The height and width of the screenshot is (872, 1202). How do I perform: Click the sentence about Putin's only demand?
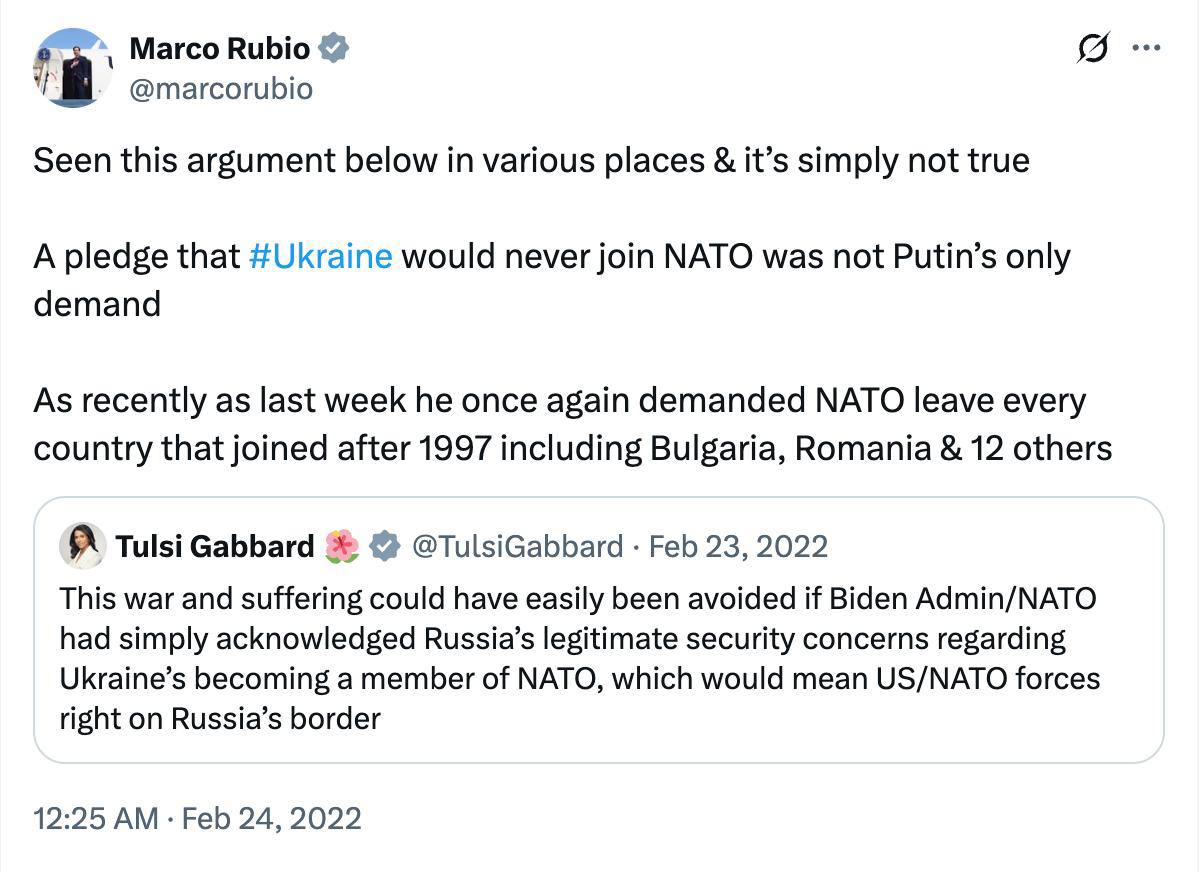tap(551, 257)
